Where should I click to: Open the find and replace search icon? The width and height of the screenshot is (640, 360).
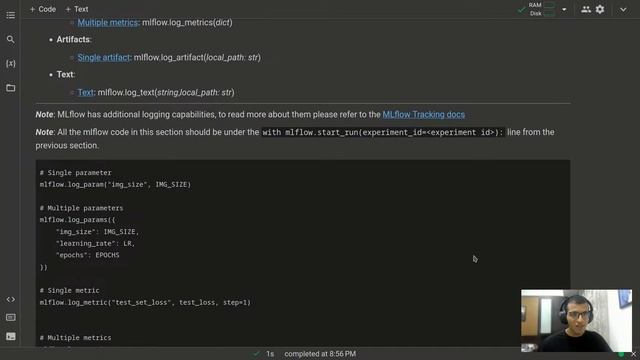tap(11, 39)
